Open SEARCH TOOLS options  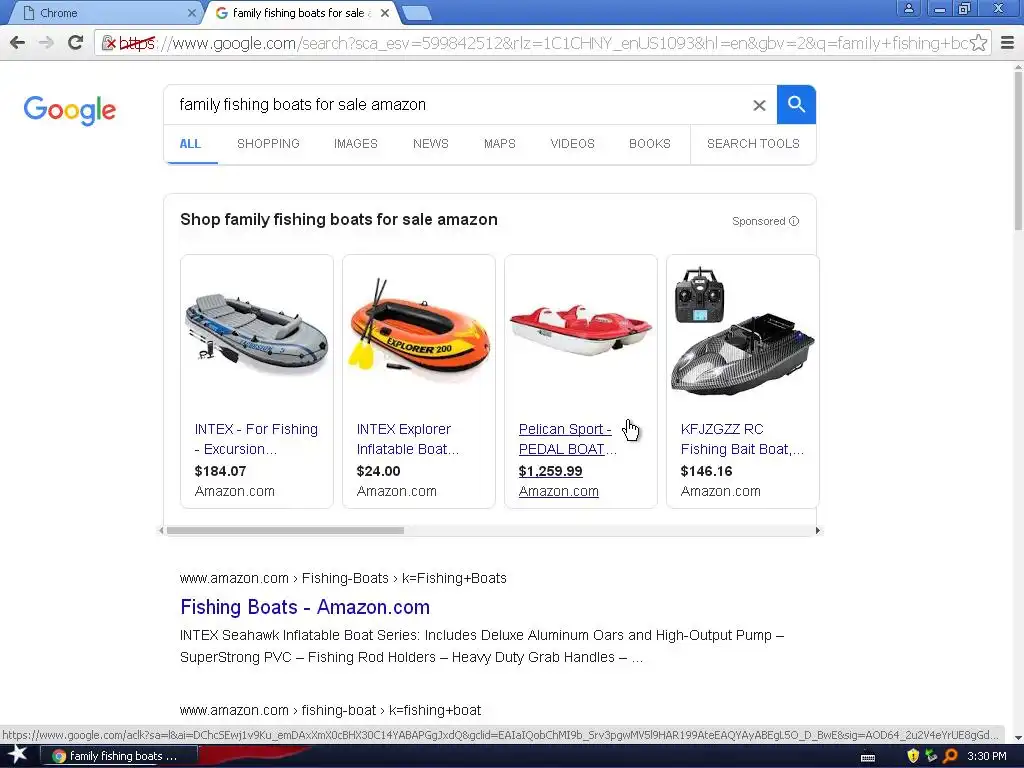pos(753,144)
